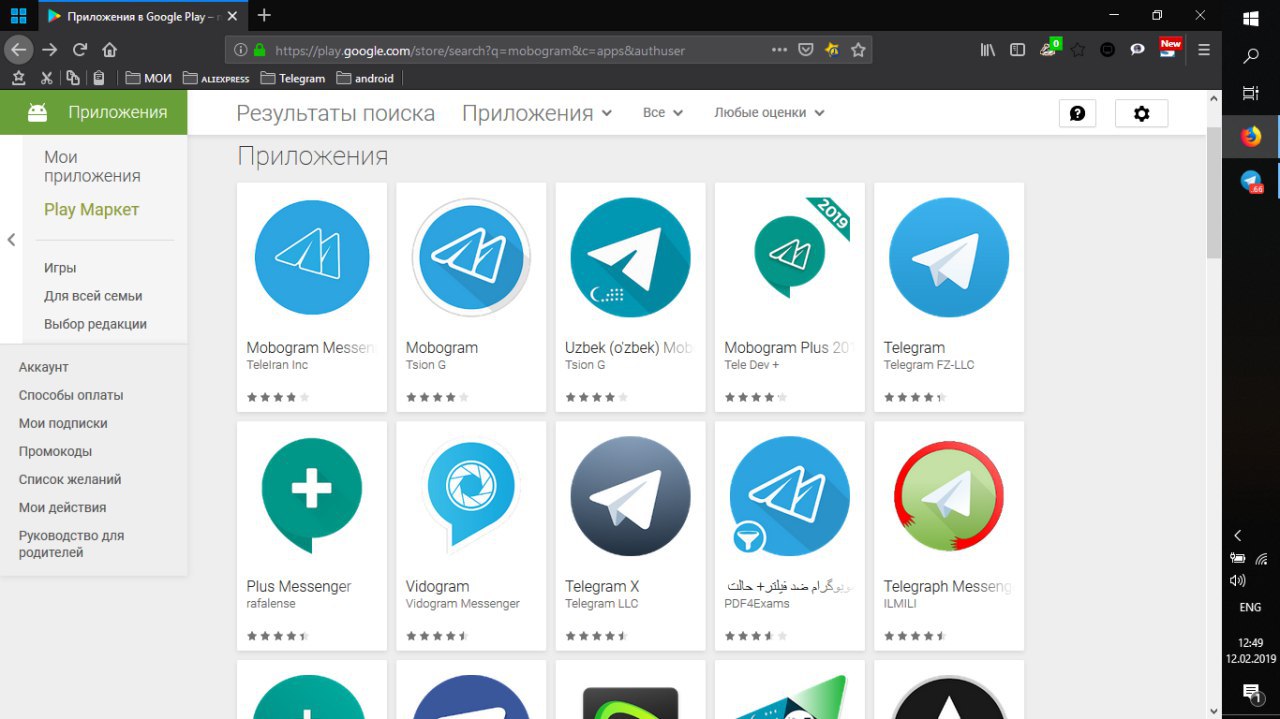Open Мои приложения in sidebar
Screen dimensions: 1280x719
[92, 166]
